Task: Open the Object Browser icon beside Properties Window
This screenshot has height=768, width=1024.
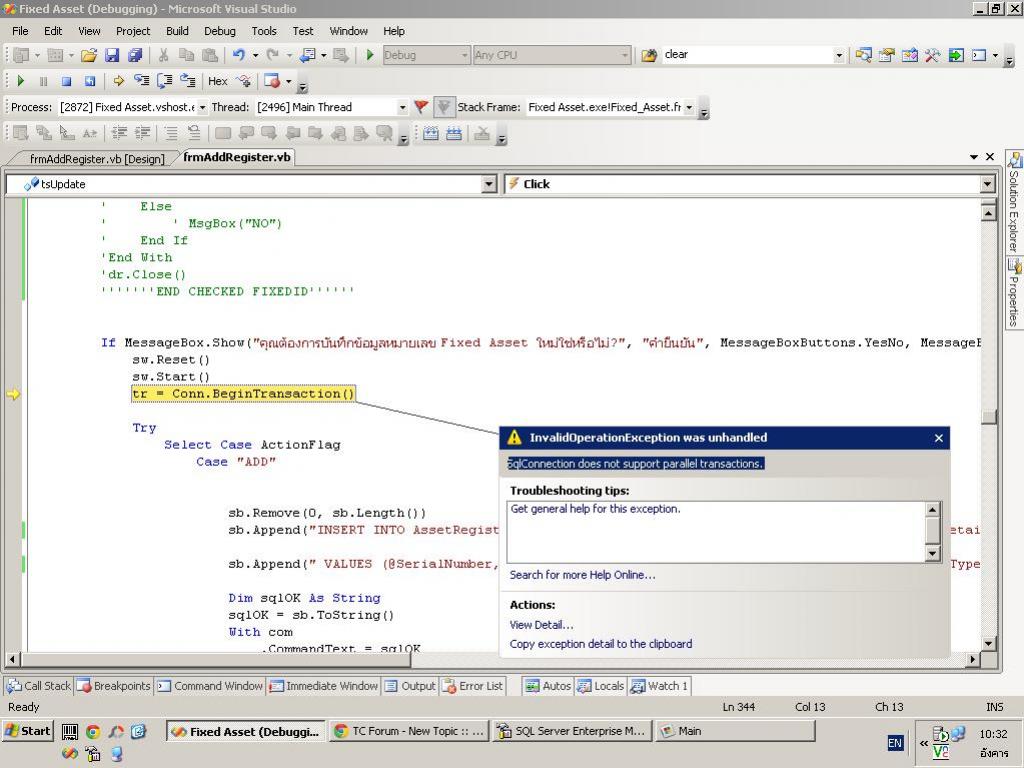Action: pyautogui.click(x=910, y=56)
